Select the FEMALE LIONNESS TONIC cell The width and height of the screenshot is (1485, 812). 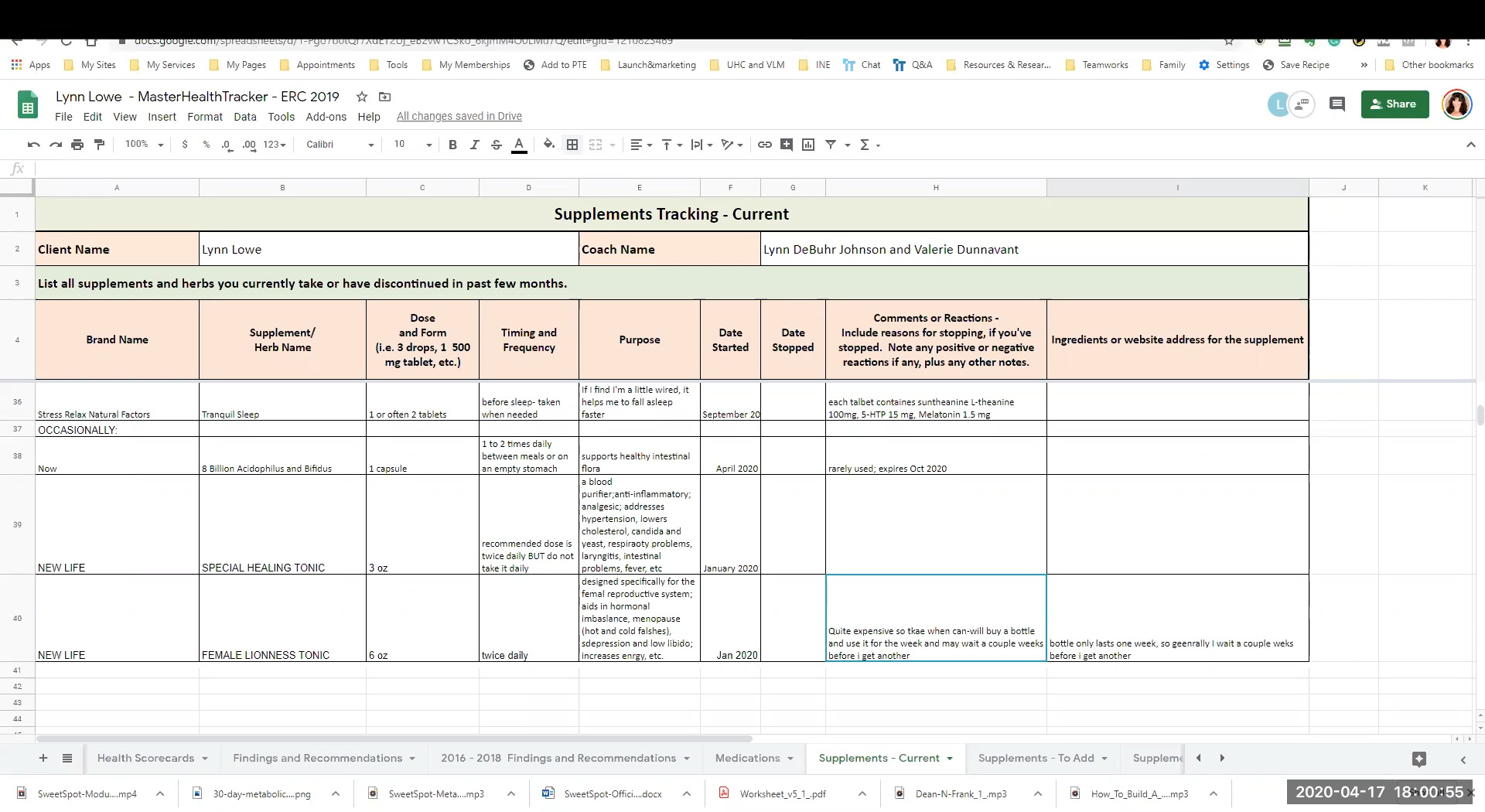point(282,618)
